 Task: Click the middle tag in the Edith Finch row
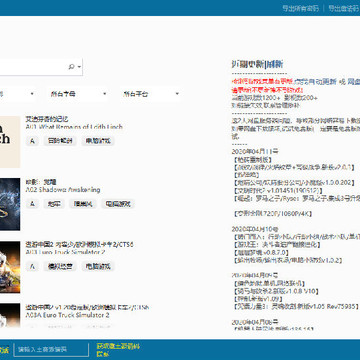point(60,141)
